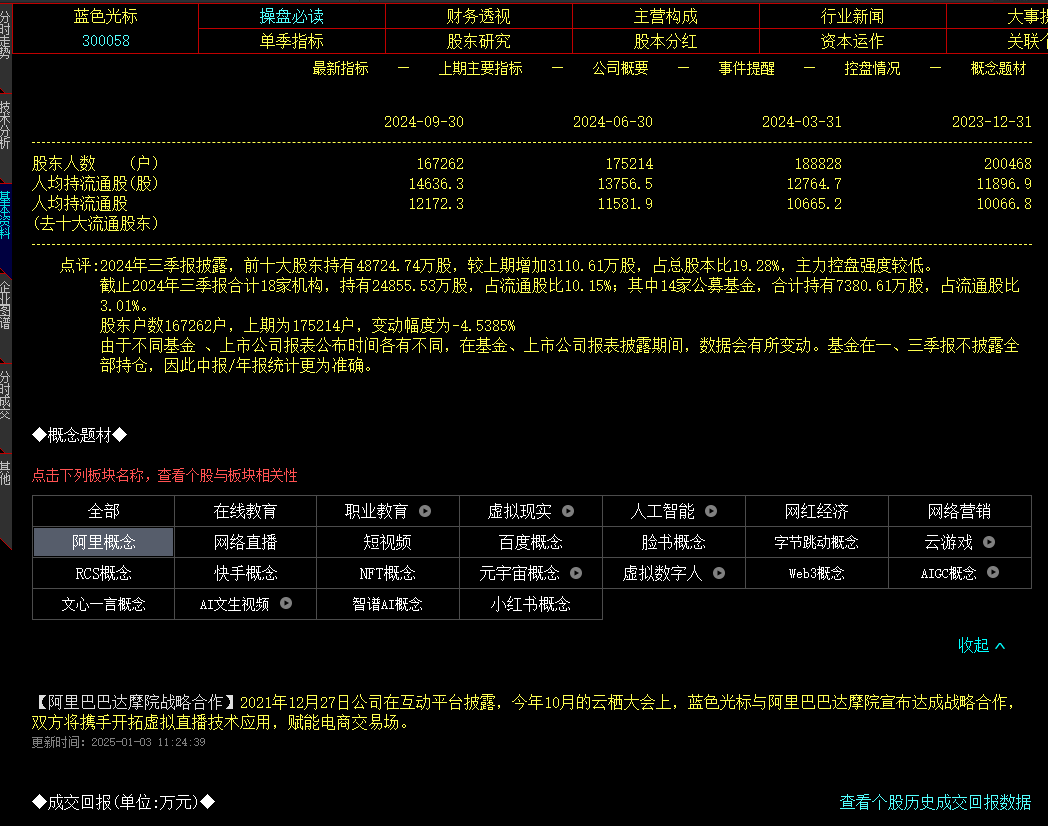Viewport: 1048px width, 826px height.
Task: Select the 小红书概念 cell
Action: click(x=531, y=604)
